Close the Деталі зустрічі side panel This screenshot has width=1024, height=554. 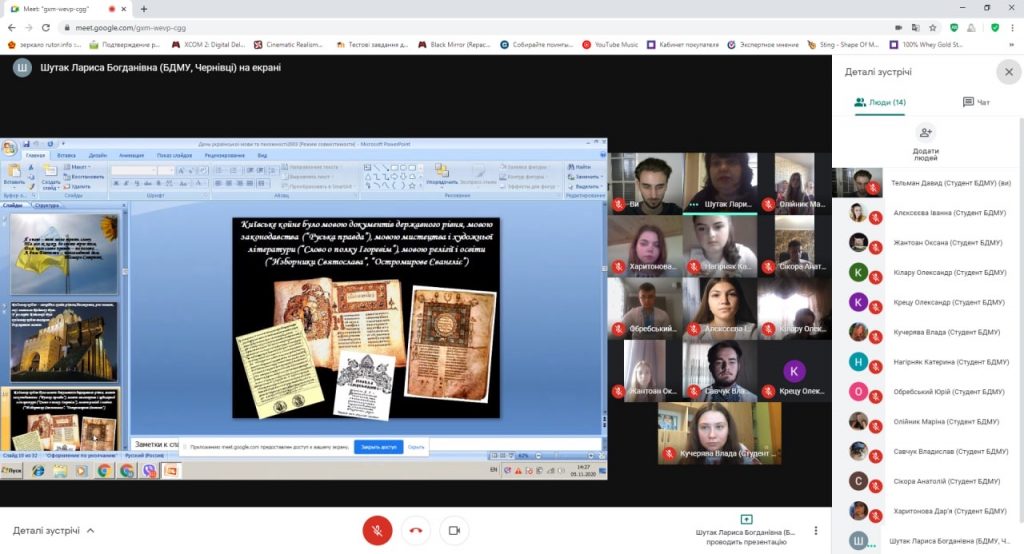coord(1008,72)
